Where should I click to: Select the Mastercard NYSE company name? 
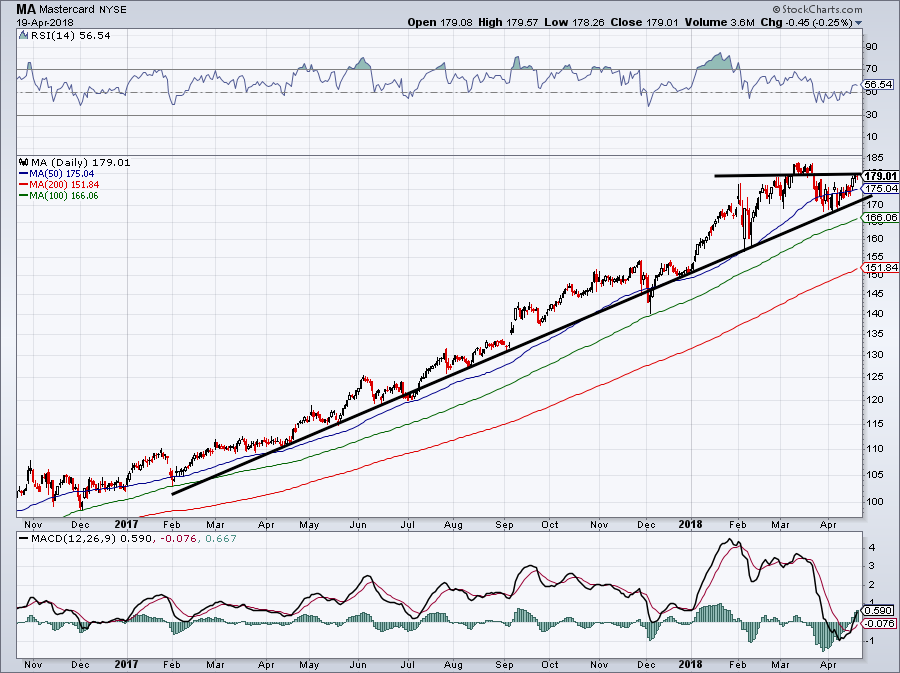83,9
